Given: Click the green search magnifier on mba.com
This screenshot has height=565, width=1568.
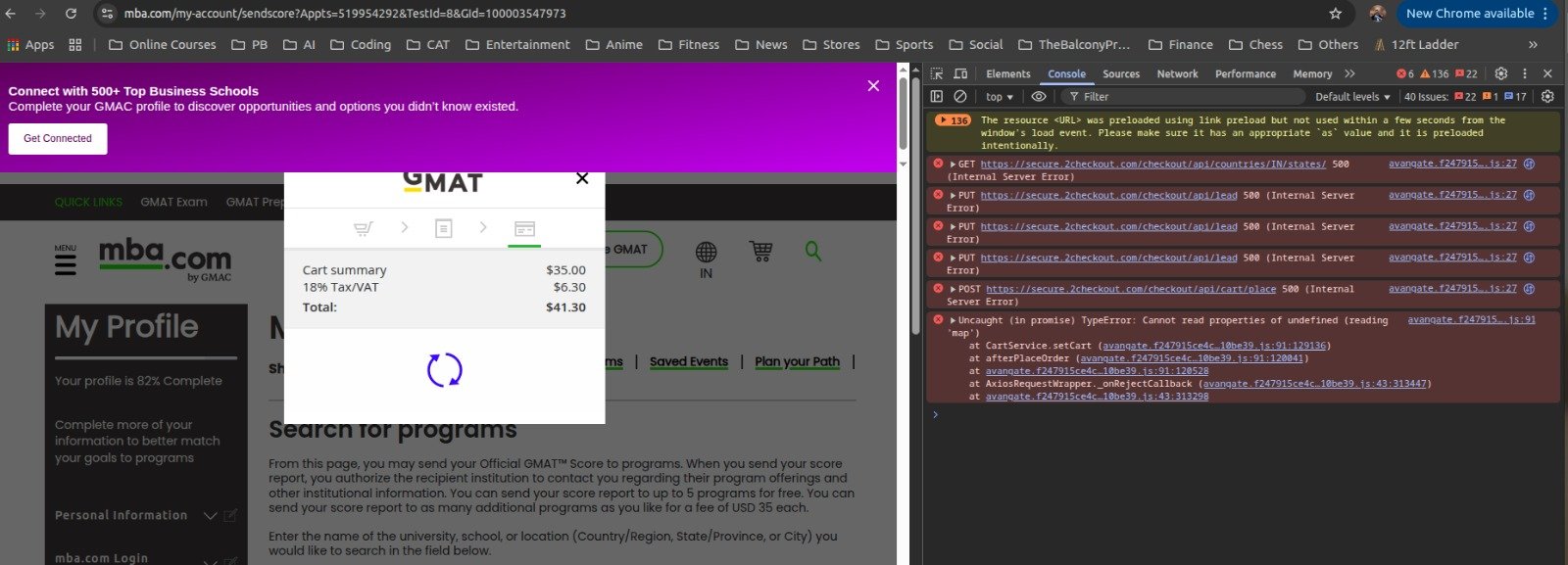Looking at the screenshot, I should [x=812, y=252].
